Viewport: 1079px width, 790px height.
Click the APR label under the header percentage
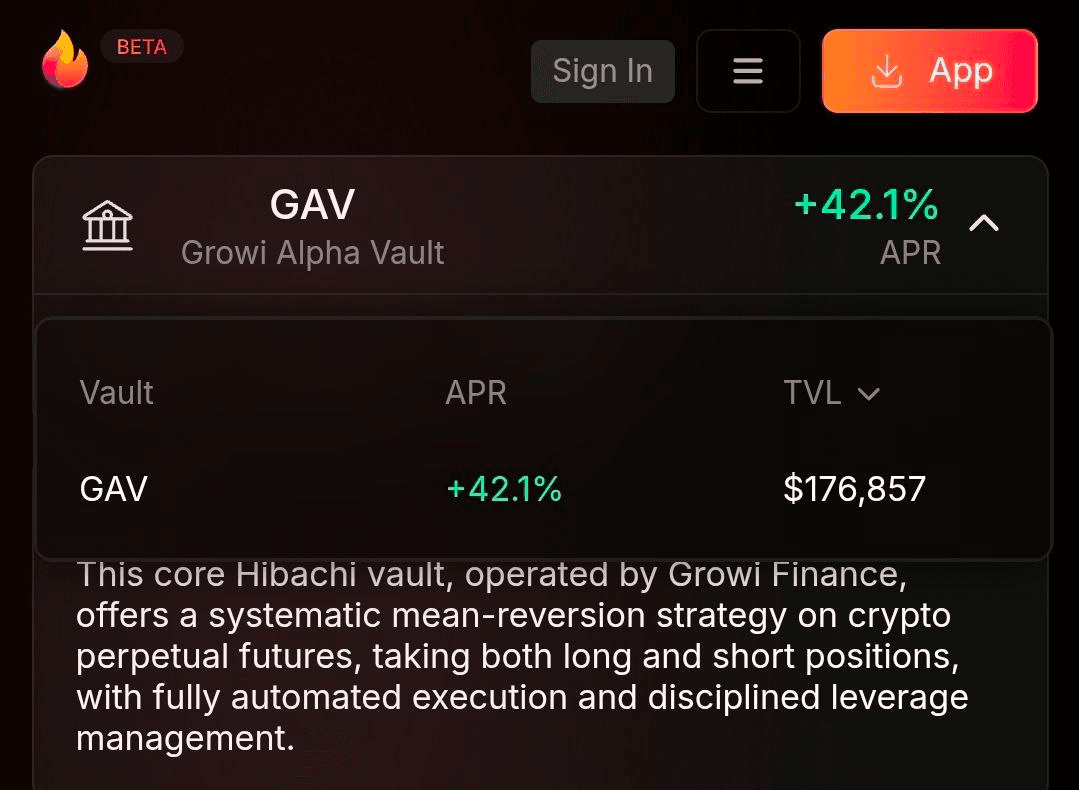click(910, 253)
